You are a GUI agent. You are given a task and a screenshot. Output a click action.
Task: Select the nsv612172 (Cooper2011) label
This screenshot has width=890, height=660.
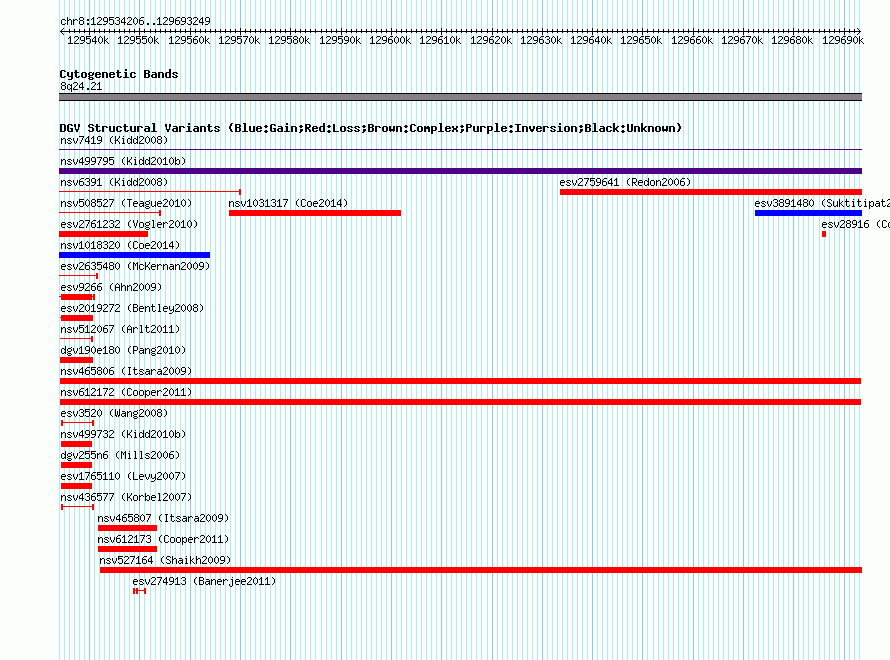(x=126, y=392)
